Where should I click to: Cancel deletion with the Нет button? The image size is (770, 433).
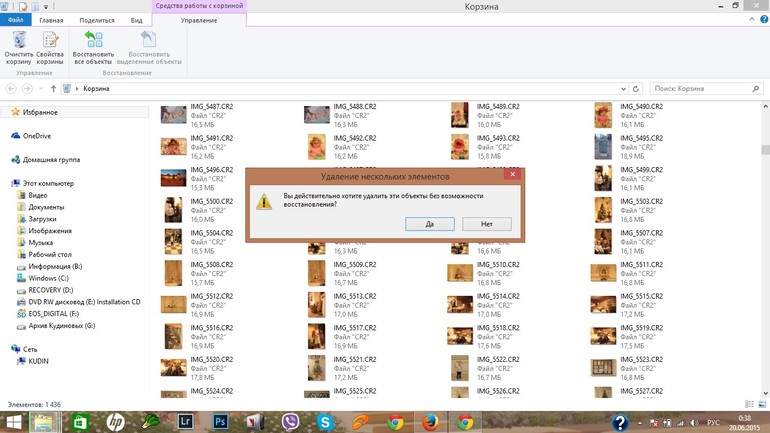coord(486,224)
